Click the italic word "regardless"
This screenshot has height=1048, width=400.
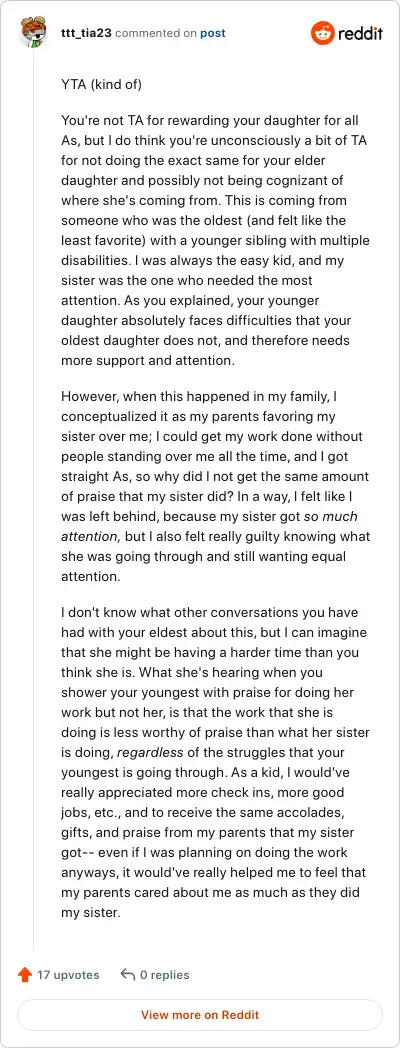[x=150, y=752]
